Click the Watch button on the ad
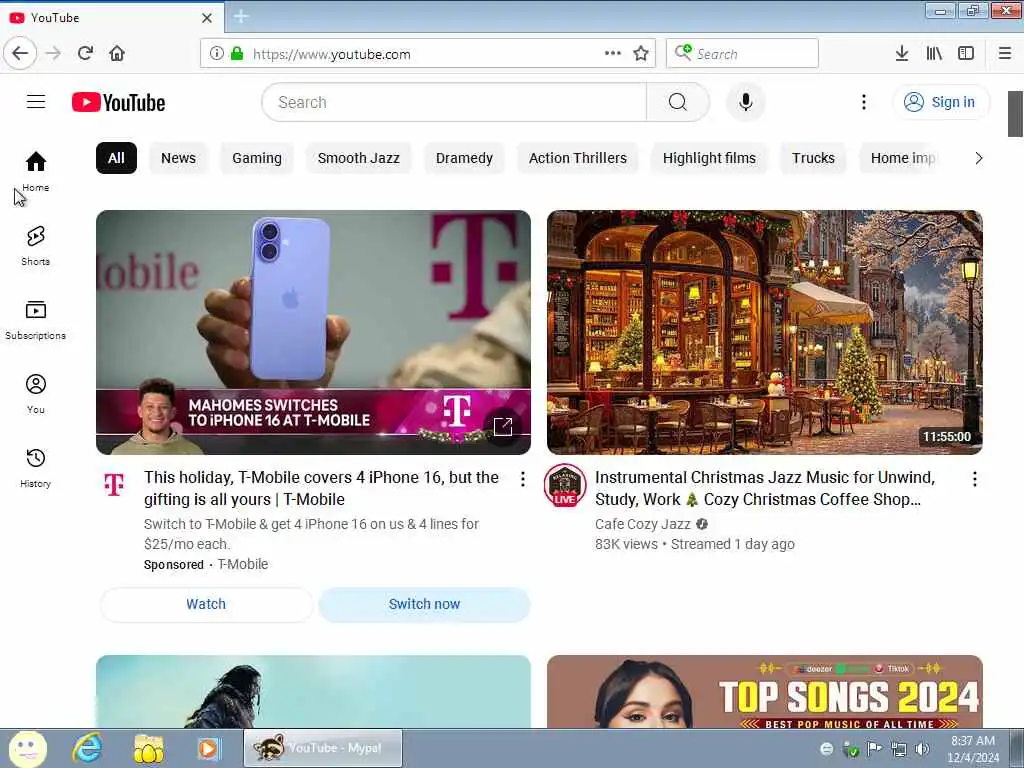The width and height of the screenshot is (1024, 768). tap(206, 604)
